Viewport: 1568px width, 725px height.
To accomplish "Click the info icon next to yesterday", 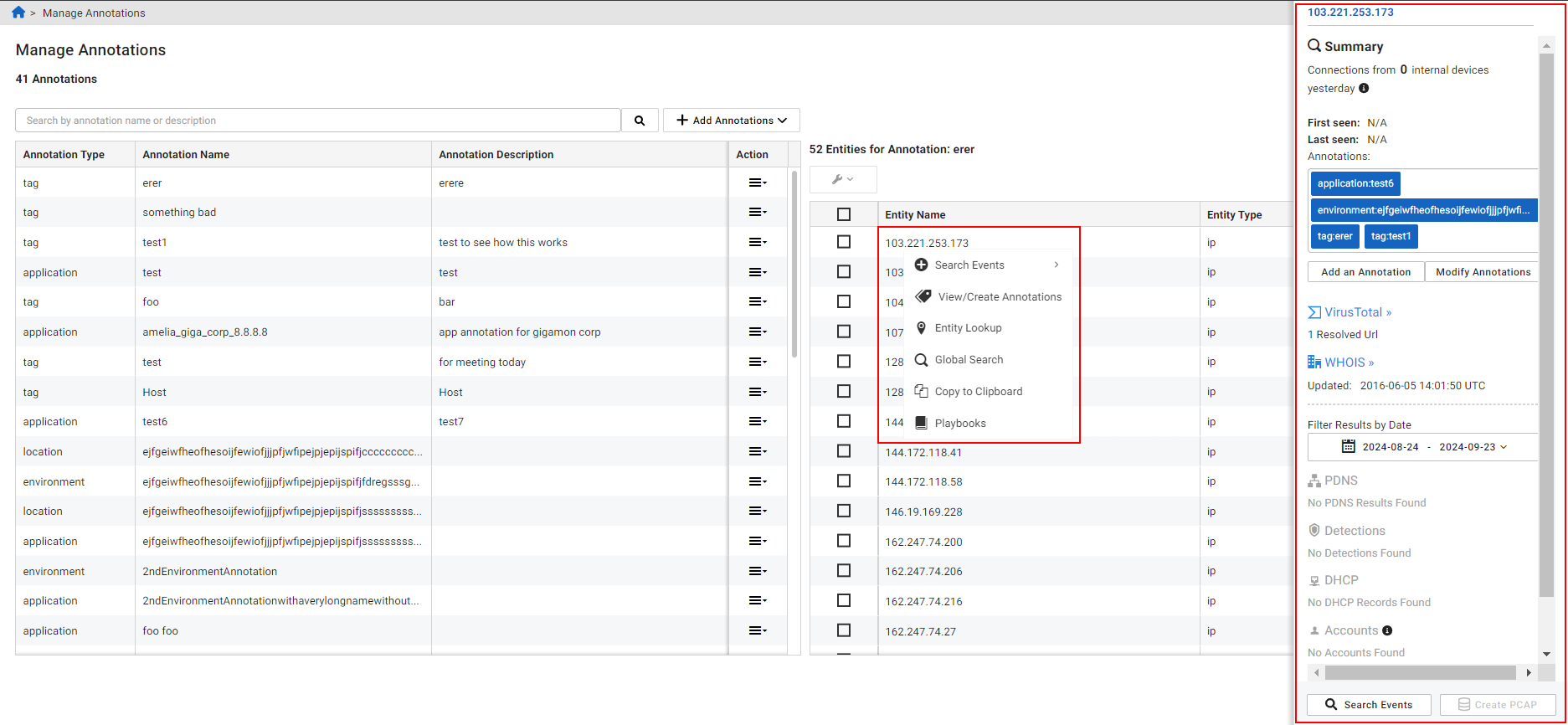I will point(1364,89).
